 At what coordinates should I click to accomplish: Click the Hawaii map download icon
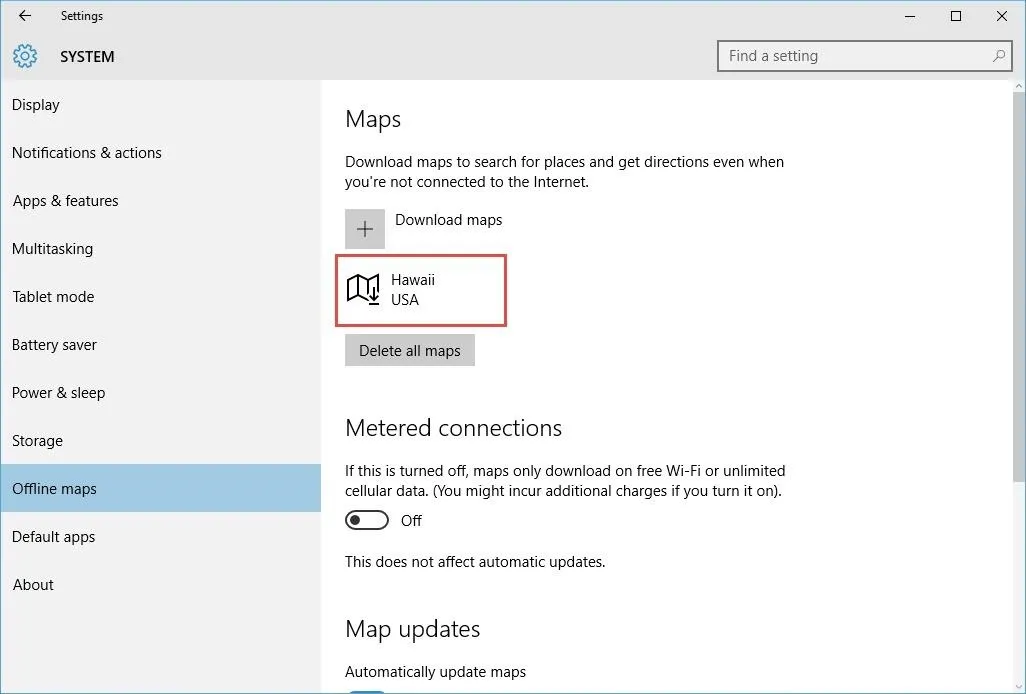(363, 289)
